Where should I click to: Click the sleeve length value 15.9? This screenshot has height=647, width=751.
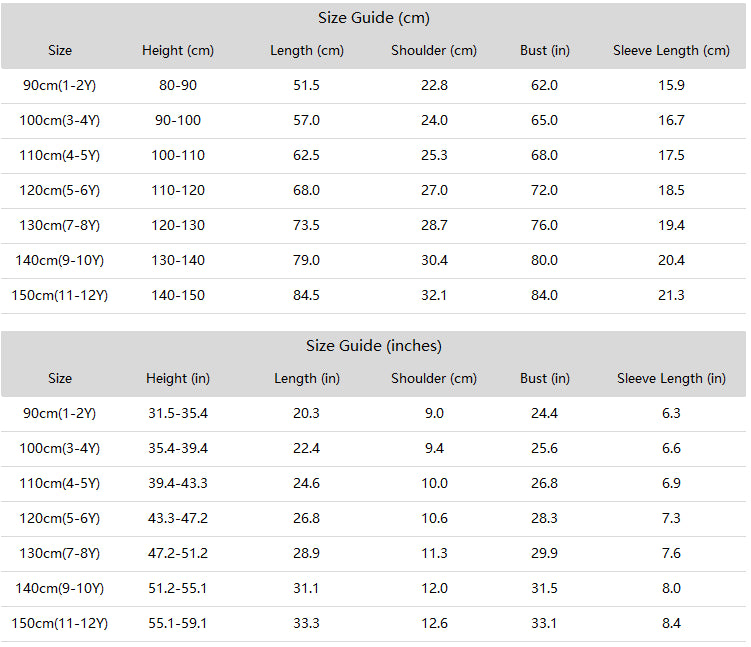671,85
